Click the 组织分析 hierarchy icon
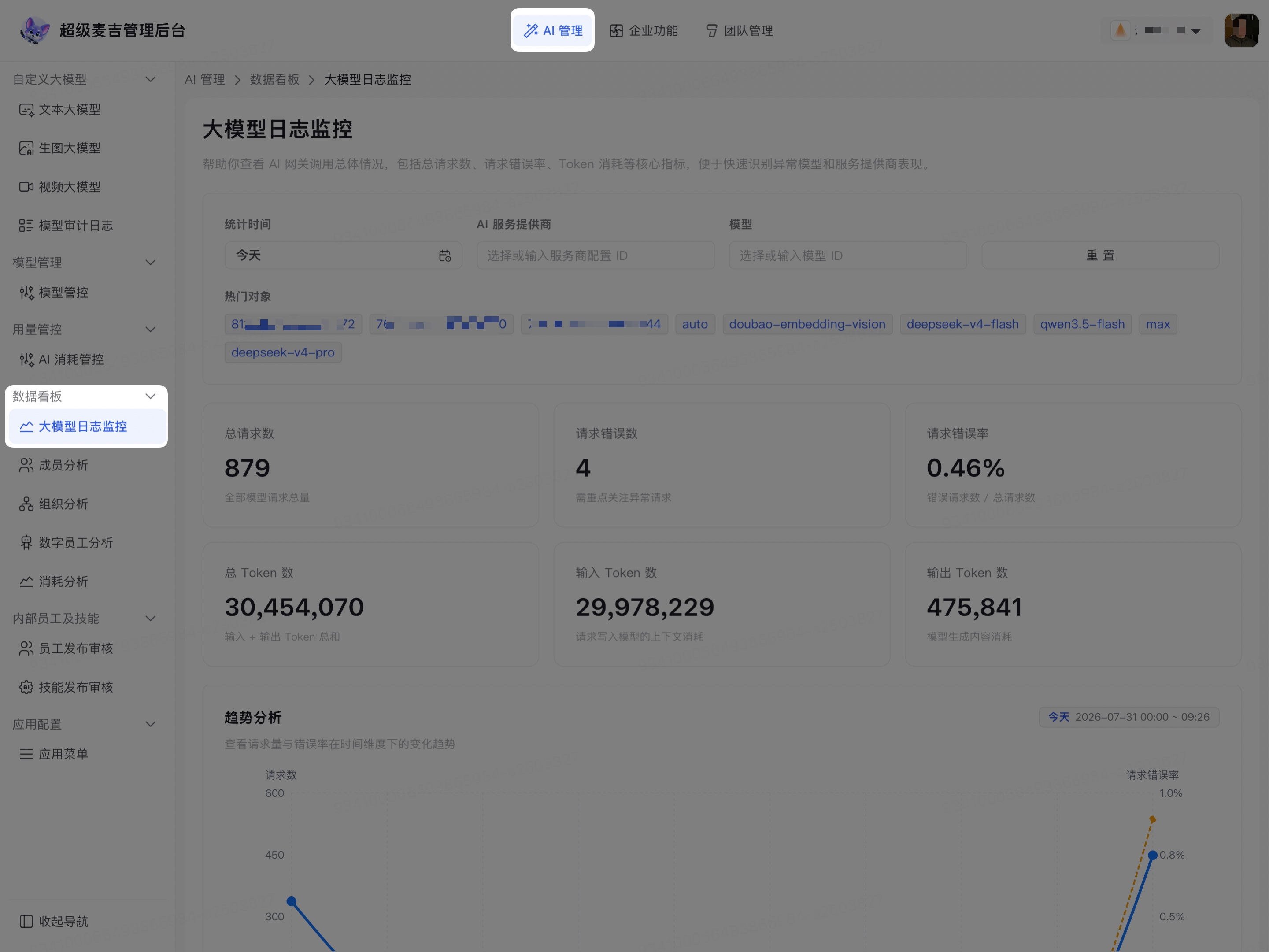The height and width of the screenshot is (952, 1269). pyautogui.click(x=26, y=504)
